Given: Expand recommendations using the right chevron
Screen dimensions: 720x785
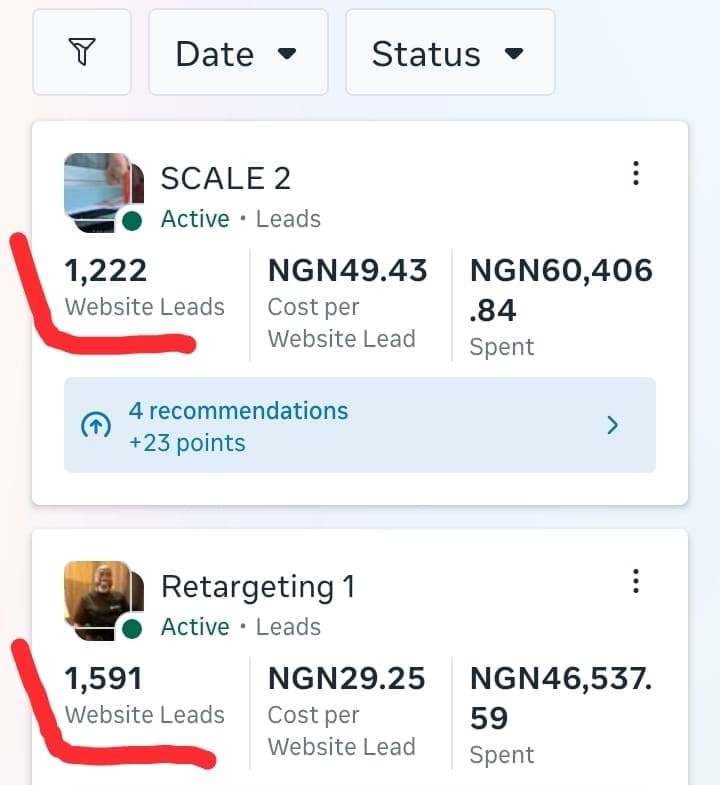Looking at the screenshot, I should tap(613, 426).
